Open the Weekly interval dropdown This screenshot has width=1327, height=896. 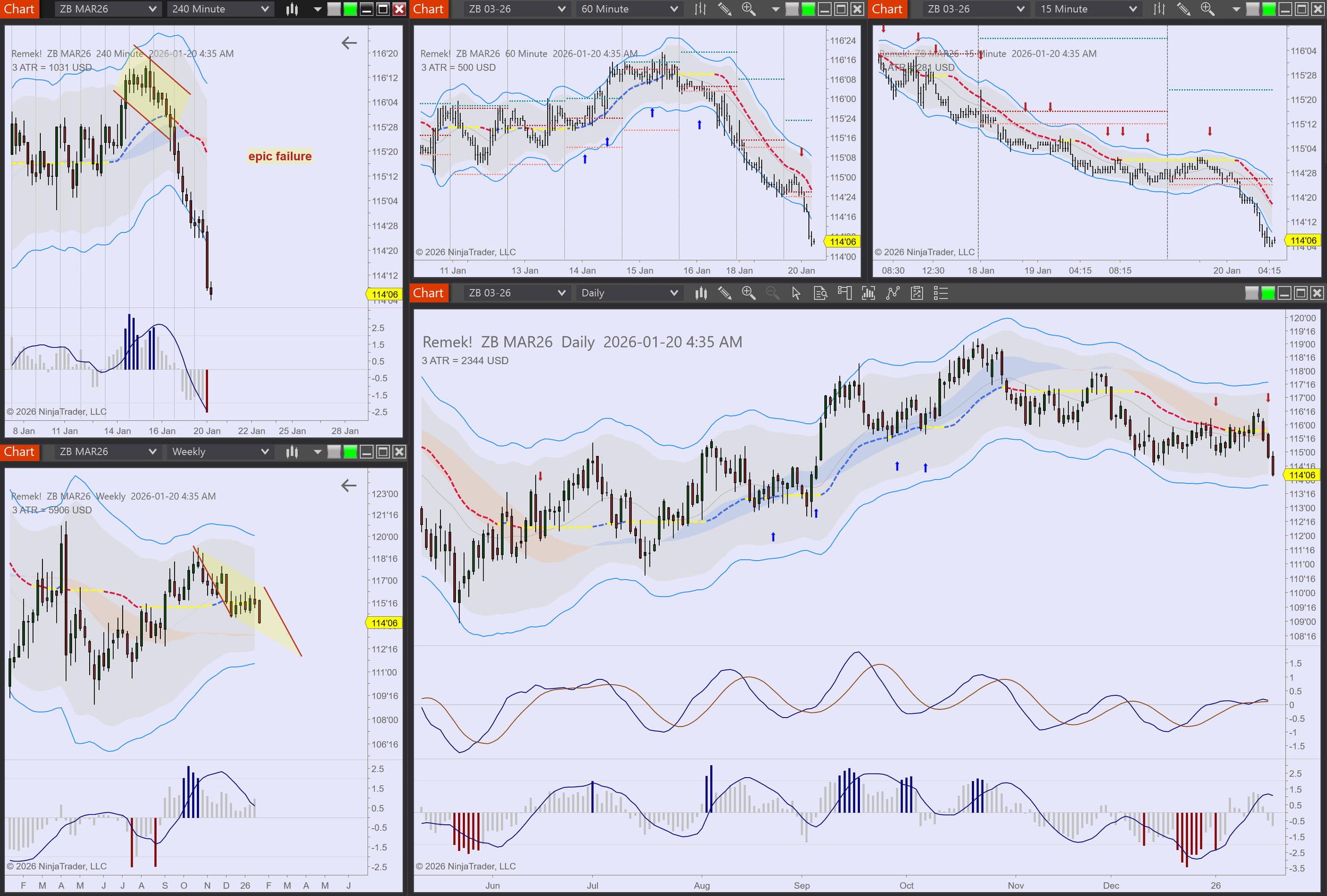coord(219,452)
